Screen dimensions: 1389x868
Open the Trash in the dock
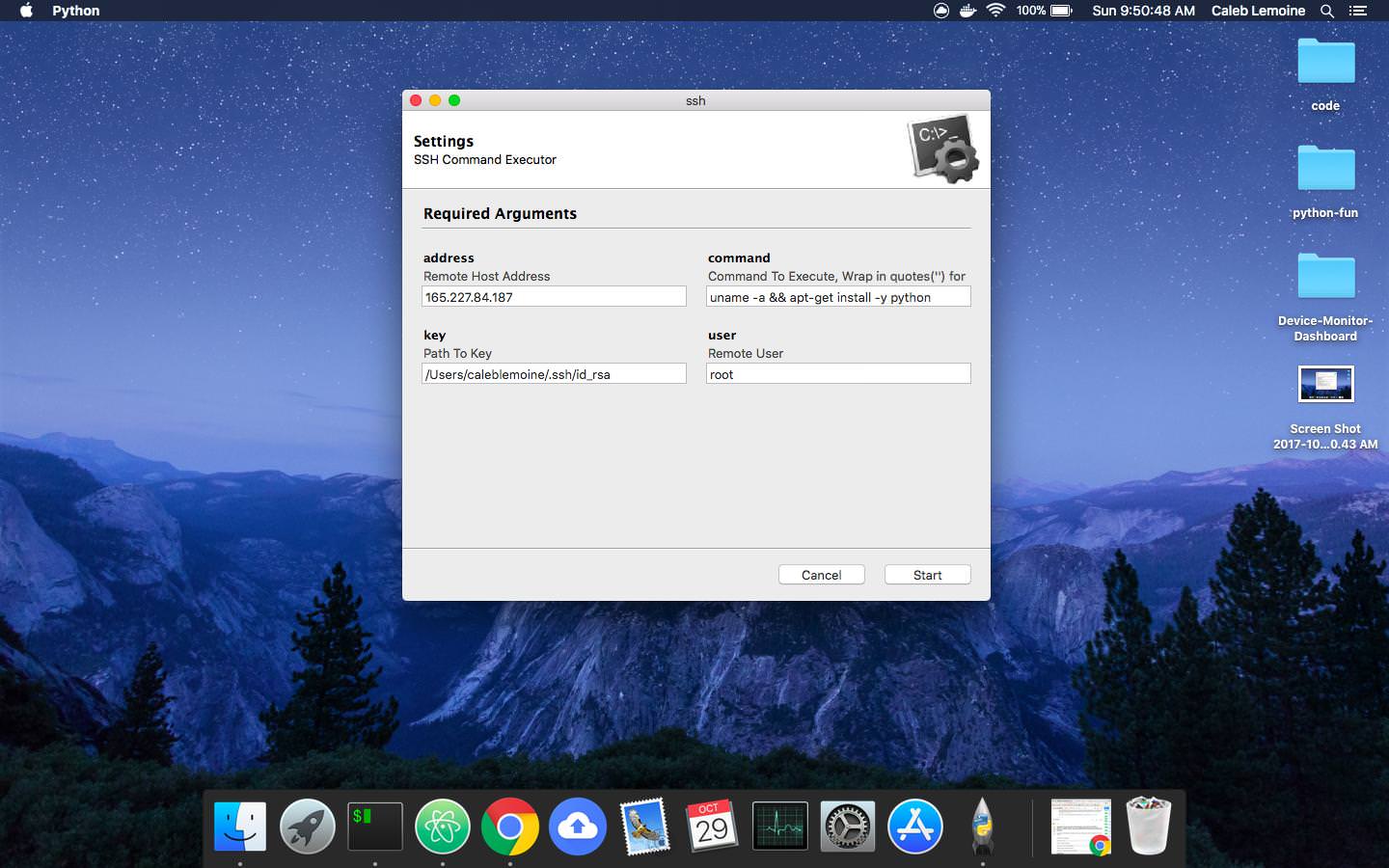[1148, 826]
